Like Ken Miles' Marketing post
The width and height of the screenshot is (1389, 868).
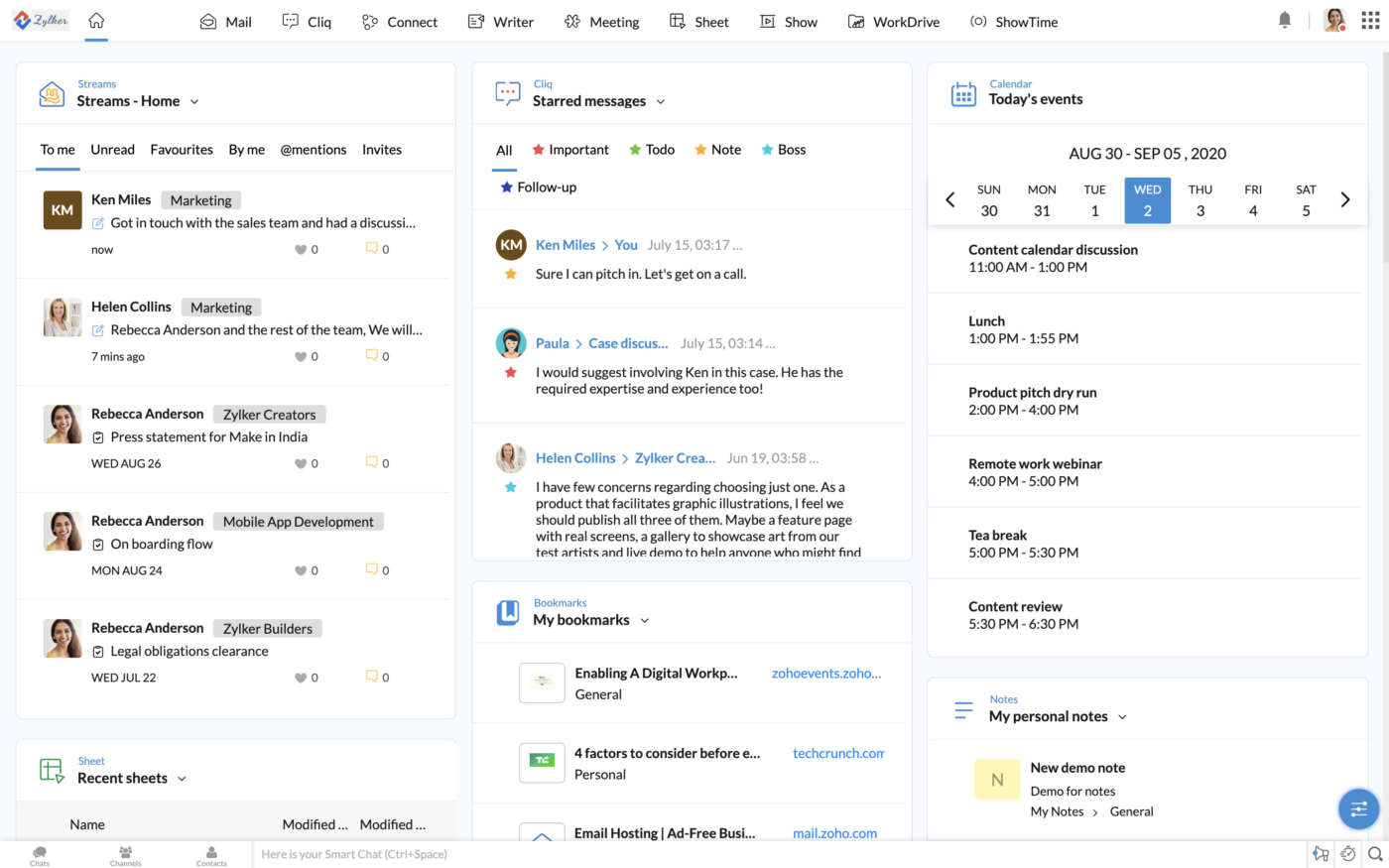301,250
